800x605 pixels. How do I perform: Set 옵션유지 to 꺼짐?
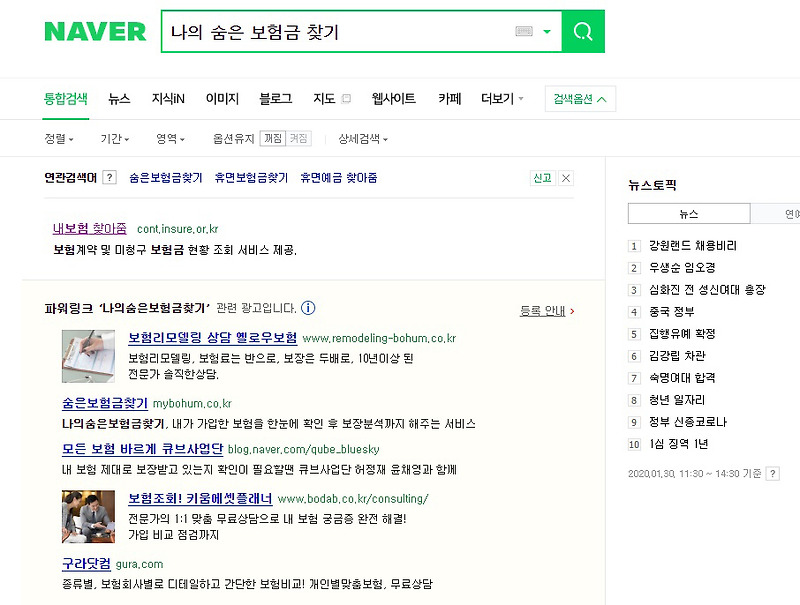coord(272,139)
